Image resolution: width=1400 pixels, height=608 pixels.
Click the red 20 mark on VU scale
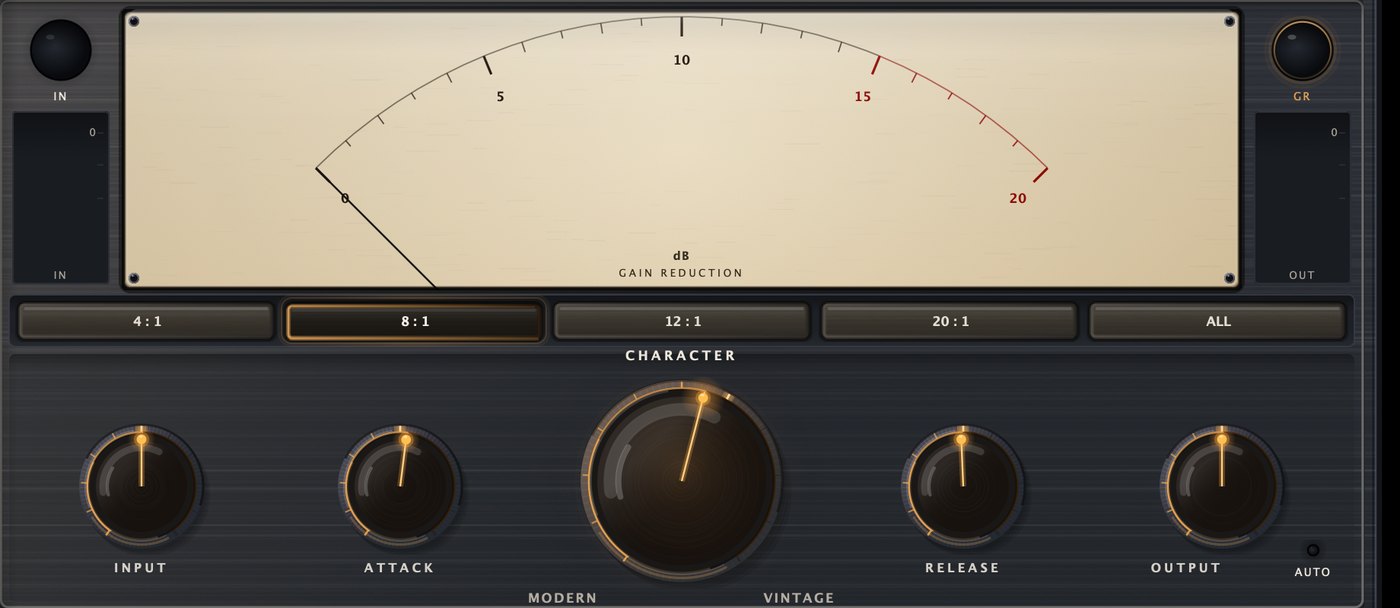[x=1018, y=198]
